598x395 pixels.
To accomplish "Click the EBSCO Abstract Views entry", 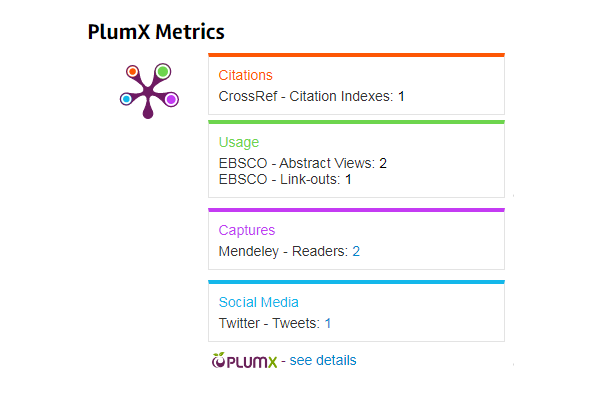I will pos(302,163).
